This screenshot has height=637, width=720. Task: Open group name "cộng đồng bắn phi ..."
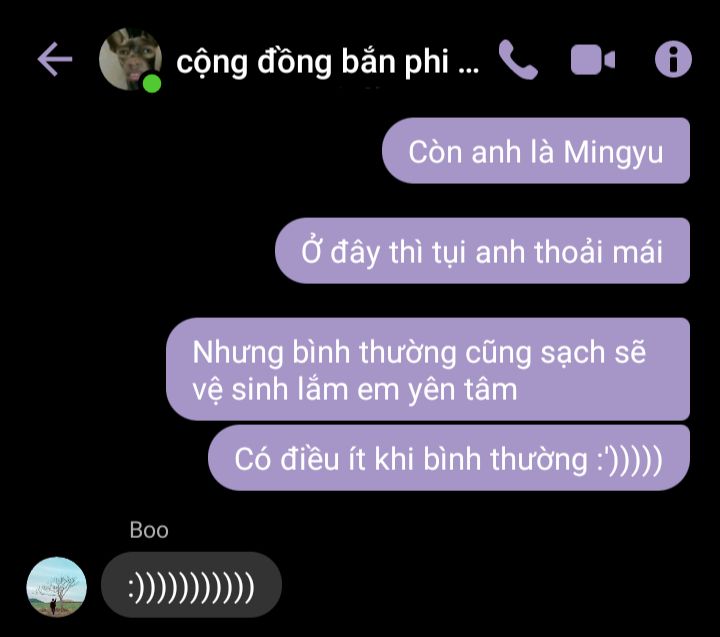(327, 62)
